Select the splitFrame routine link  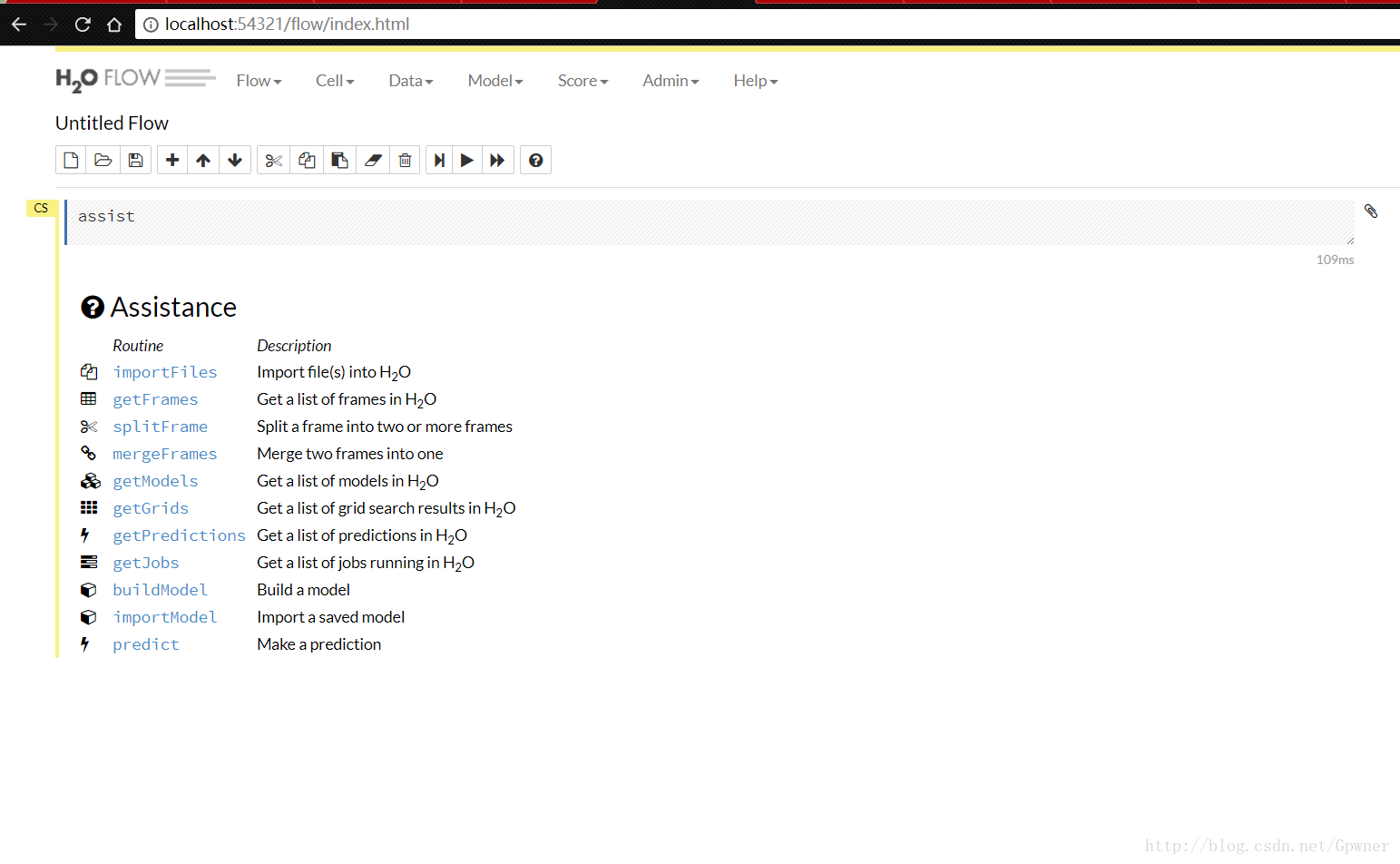[x=161, y=427]
